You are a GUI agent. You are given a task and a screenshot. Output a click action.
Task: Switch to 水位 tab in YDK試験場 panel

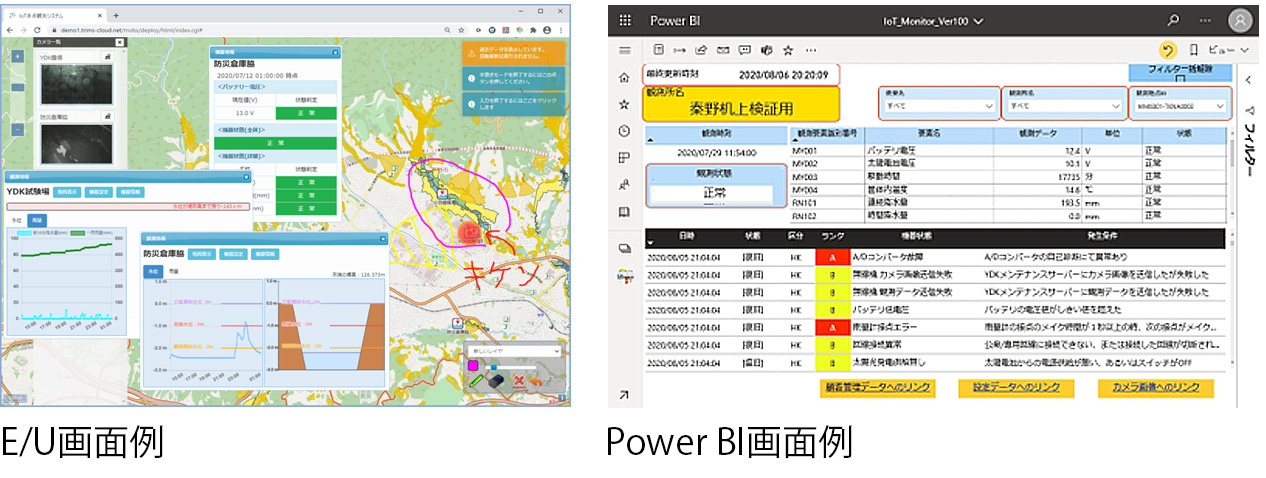(15, 220)
